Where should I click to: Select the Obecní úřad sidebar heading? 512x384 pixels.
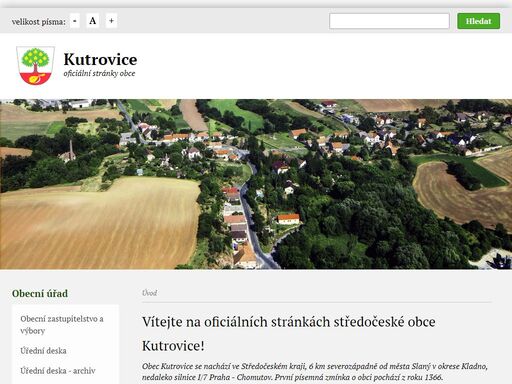click(x=40, y=293)
